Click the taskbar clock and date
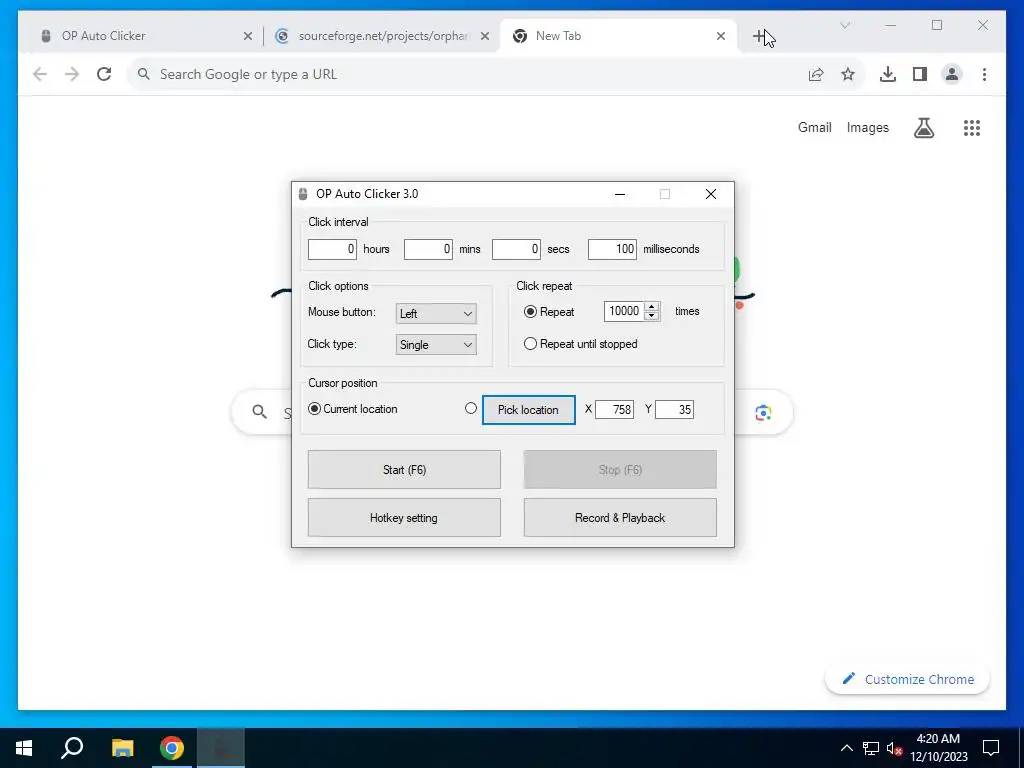Image resolution: width=1024 pixels, height=768 pixels. pos(938,748)
